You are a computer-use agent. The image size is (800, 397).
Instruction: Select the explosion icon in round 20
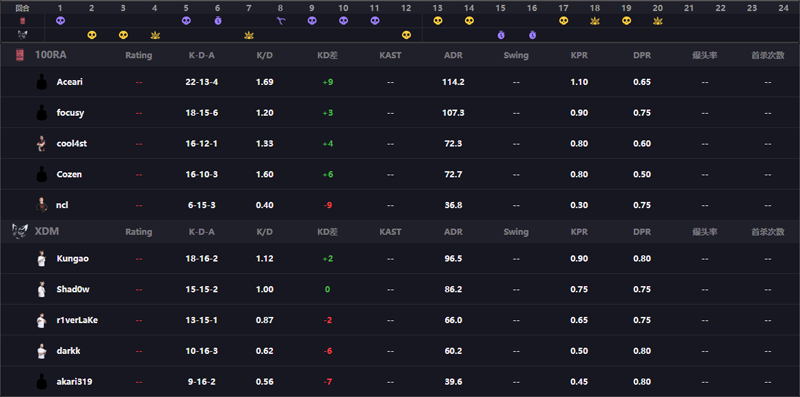pyautogui.click(x=658, y=20)
